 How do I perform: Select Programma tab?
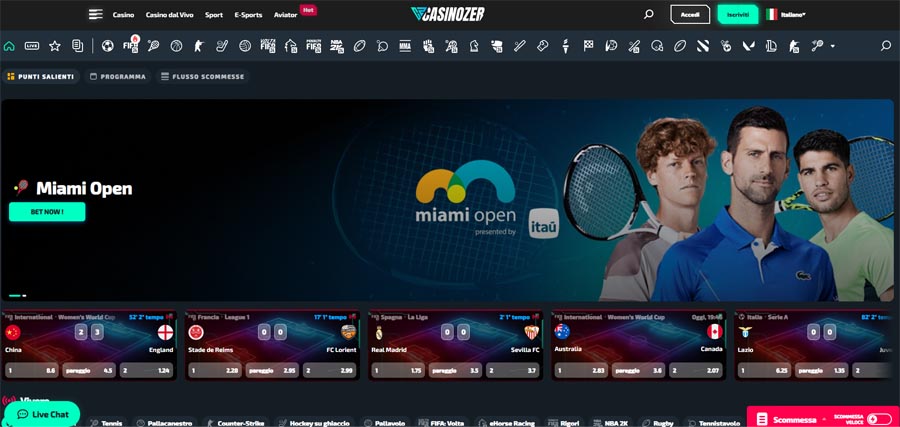click(118, 76)
